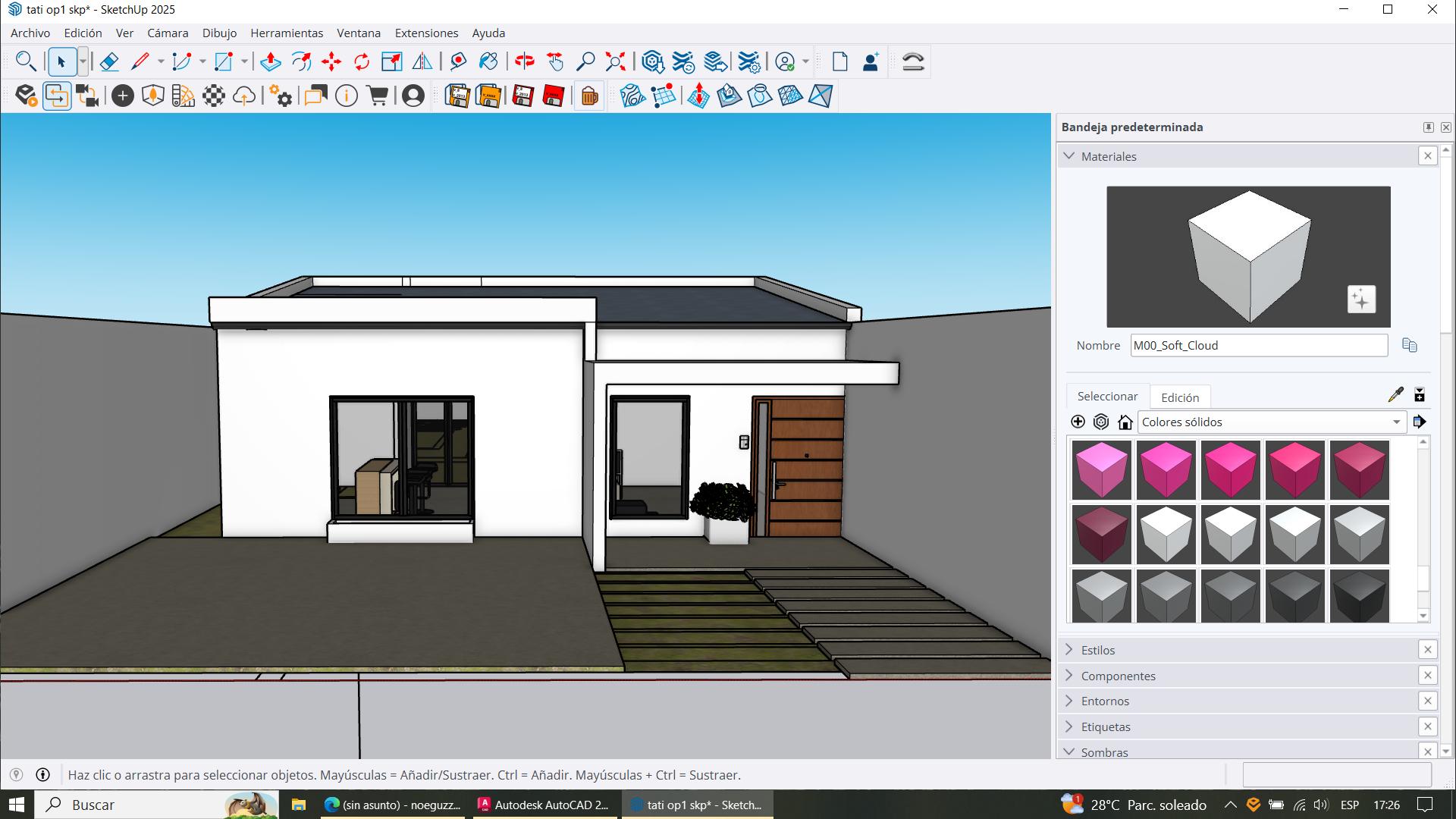Select the Rotate tool

[x=362, y=61]
